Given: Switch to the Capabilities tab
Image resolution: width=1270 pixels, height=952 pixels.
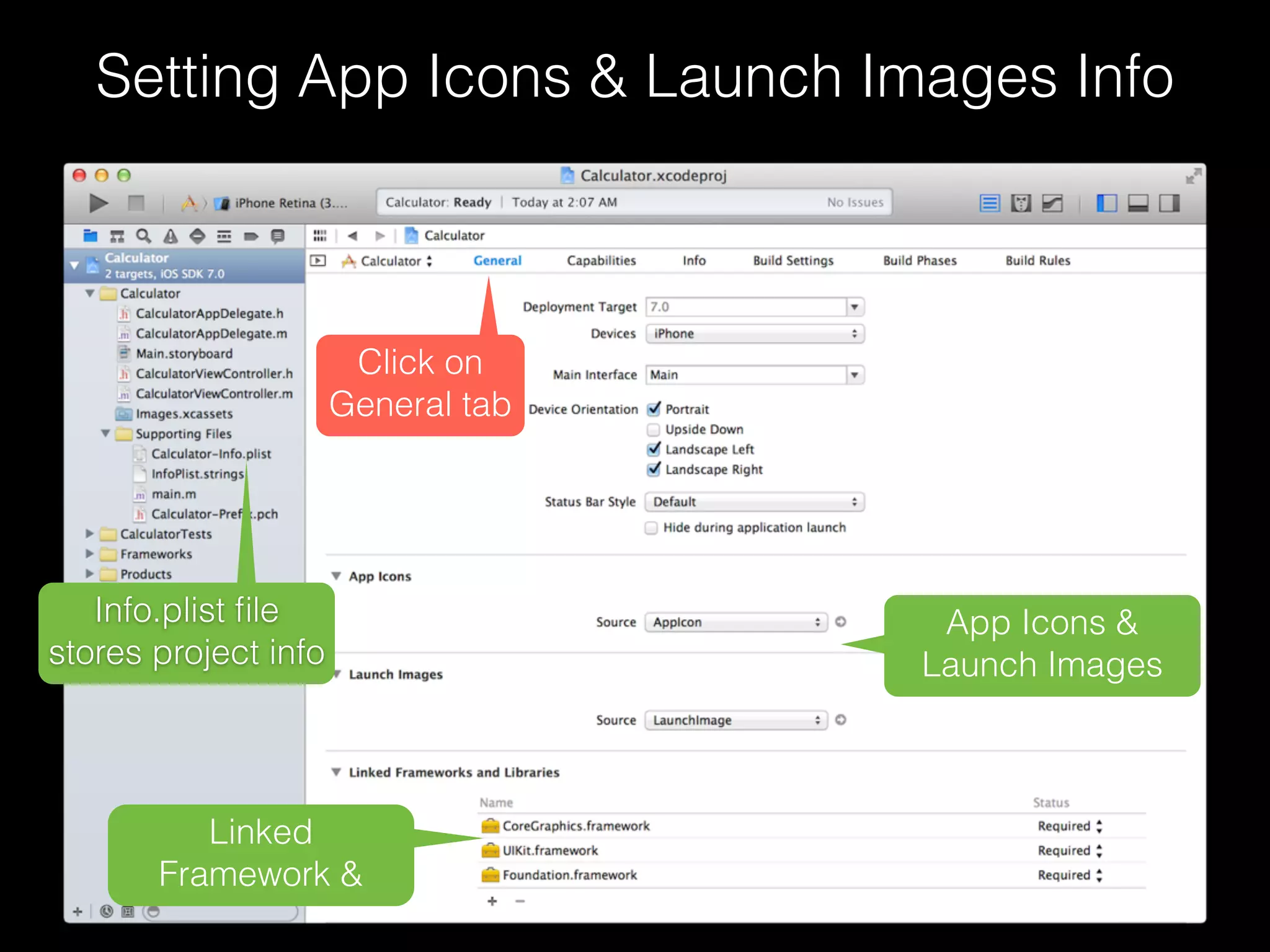Looking at the screenshot, I should coord(602,261).
